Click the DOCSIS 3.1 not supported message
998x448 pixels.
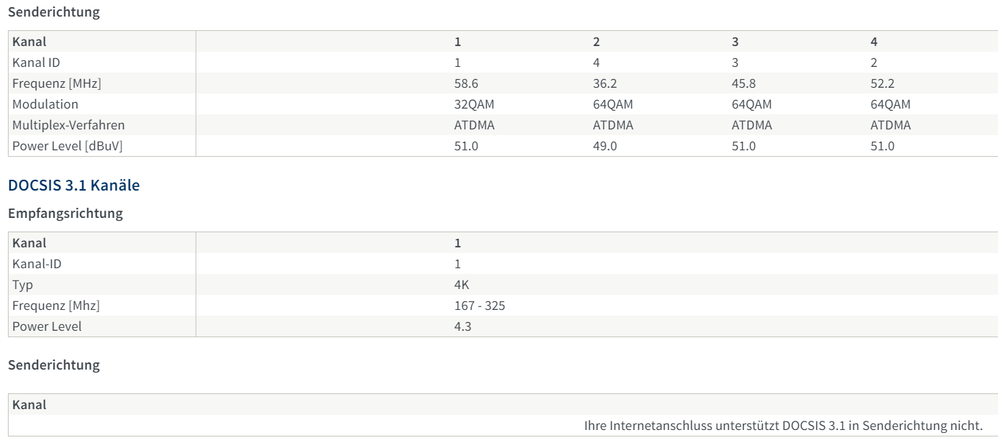[x=783, y=426]
